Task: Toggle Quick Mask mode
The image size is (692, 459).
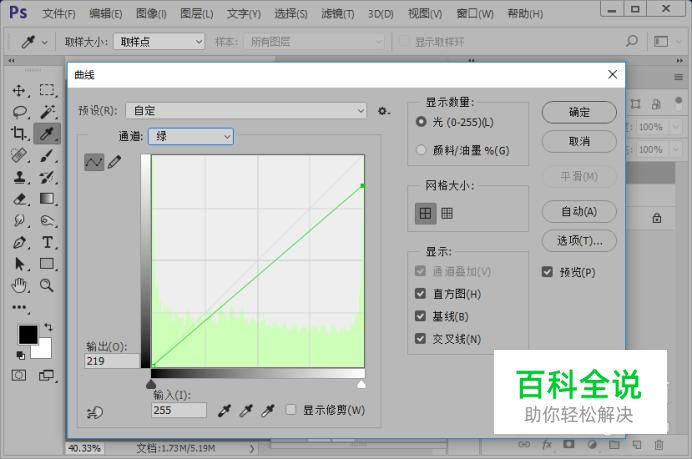Action: (19, 376)
